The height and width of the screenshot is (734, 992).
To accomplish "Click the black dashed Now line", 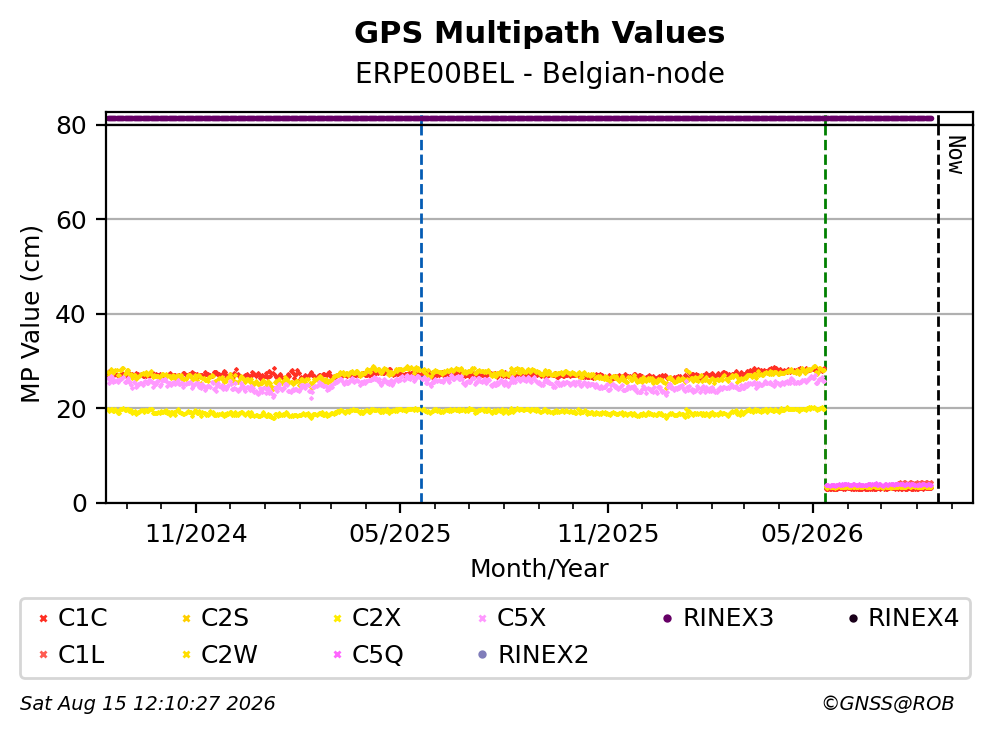I will click(x=938, y=310).
